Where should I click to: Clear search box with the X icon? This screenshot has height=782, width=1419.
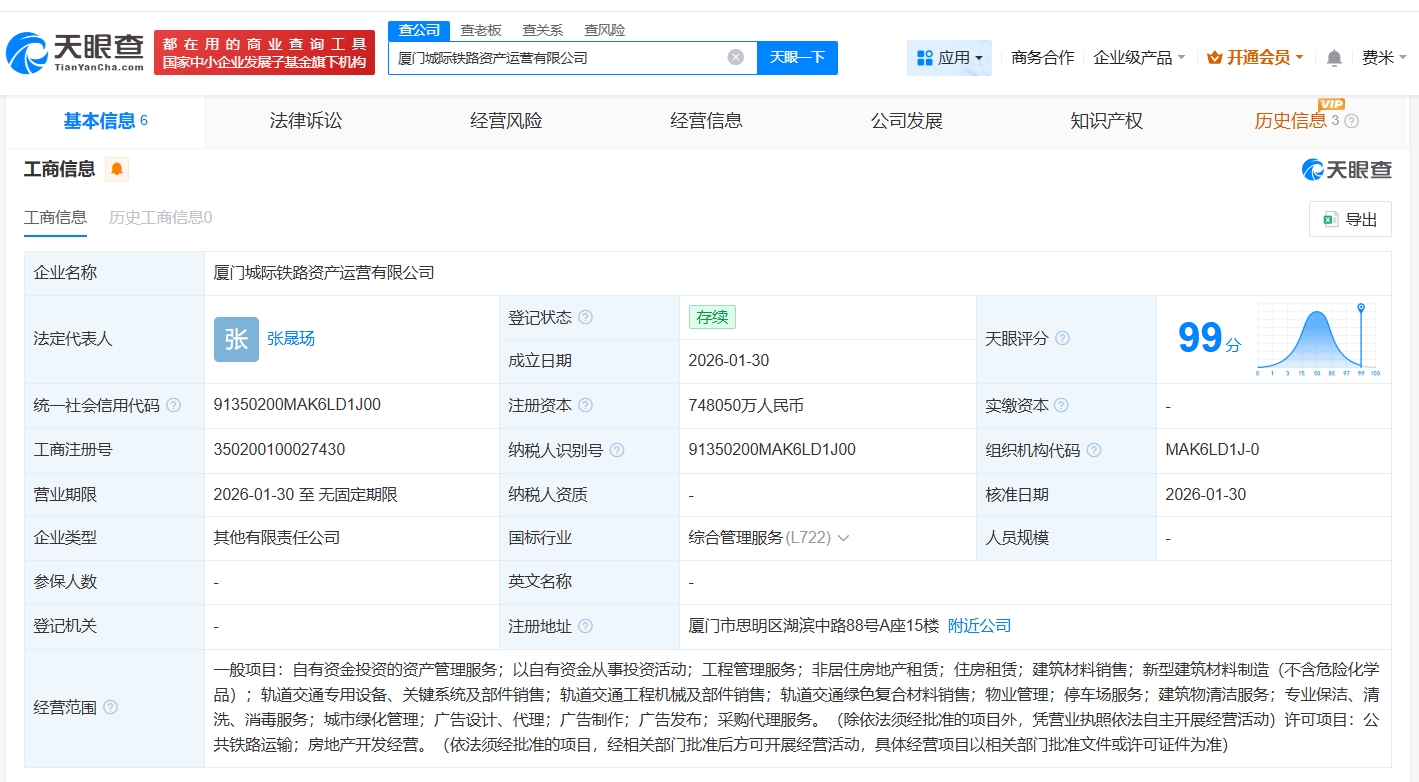pos(736,57)
